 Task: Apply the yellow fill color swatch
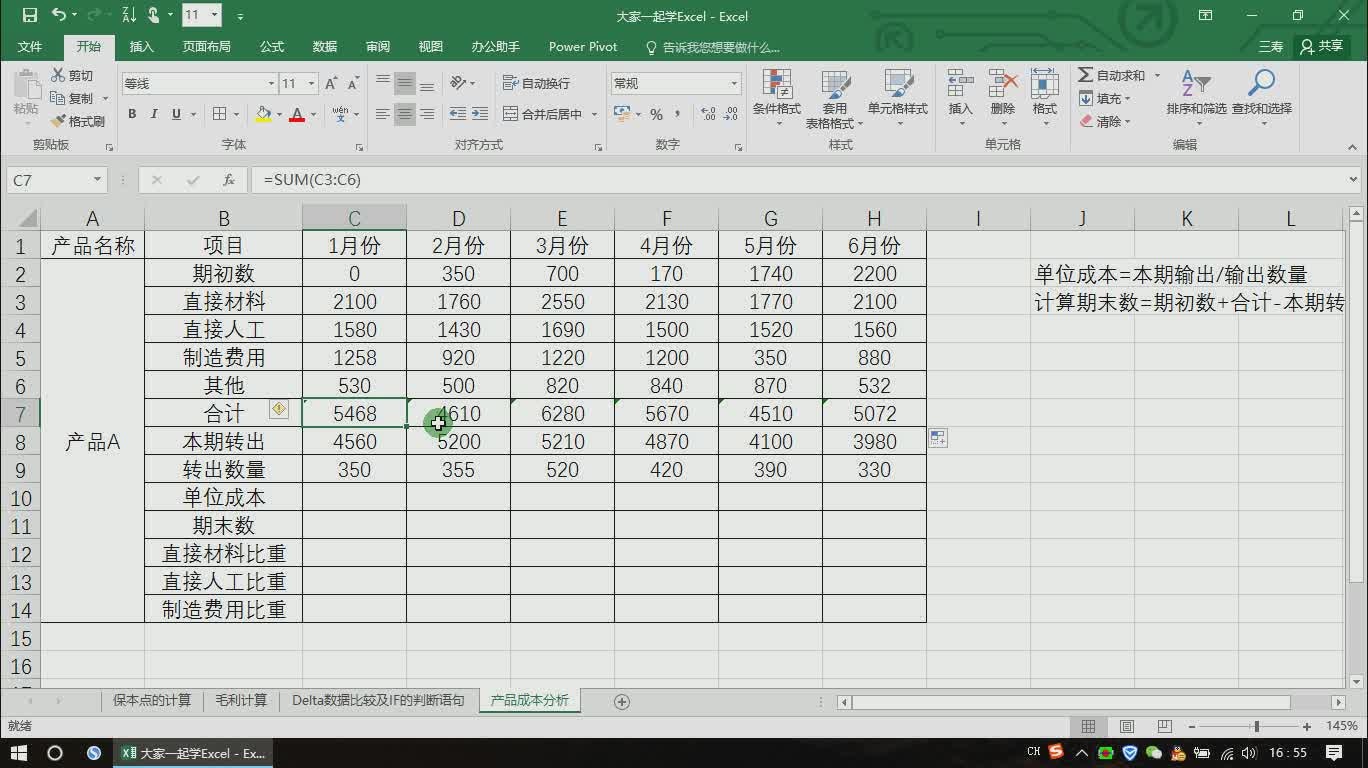pos(263,114)
